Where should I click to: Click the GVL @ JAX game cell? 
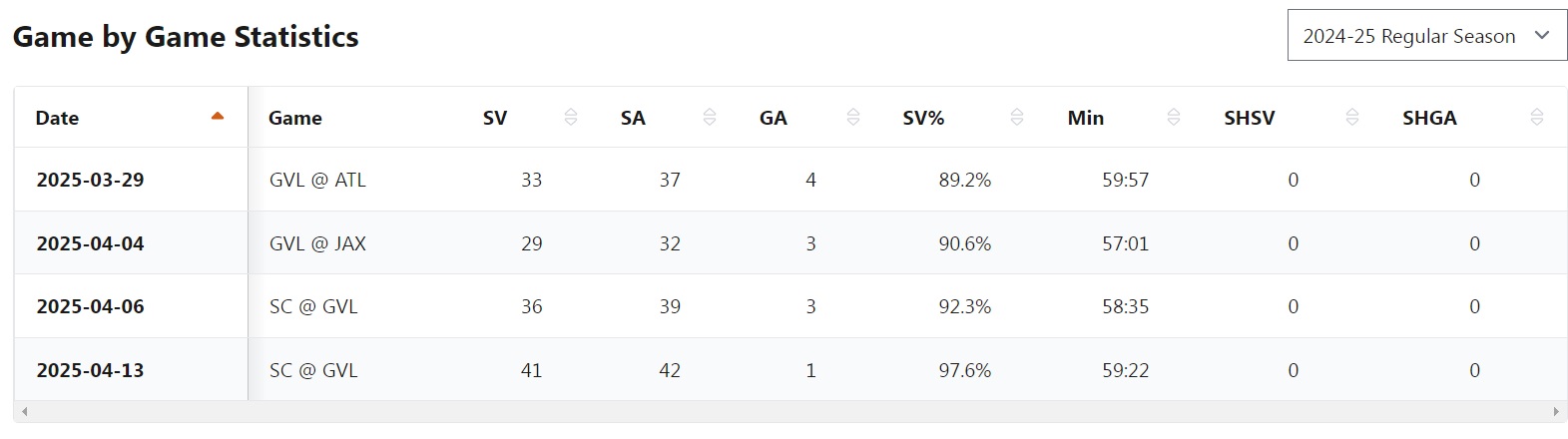(317, 243)
